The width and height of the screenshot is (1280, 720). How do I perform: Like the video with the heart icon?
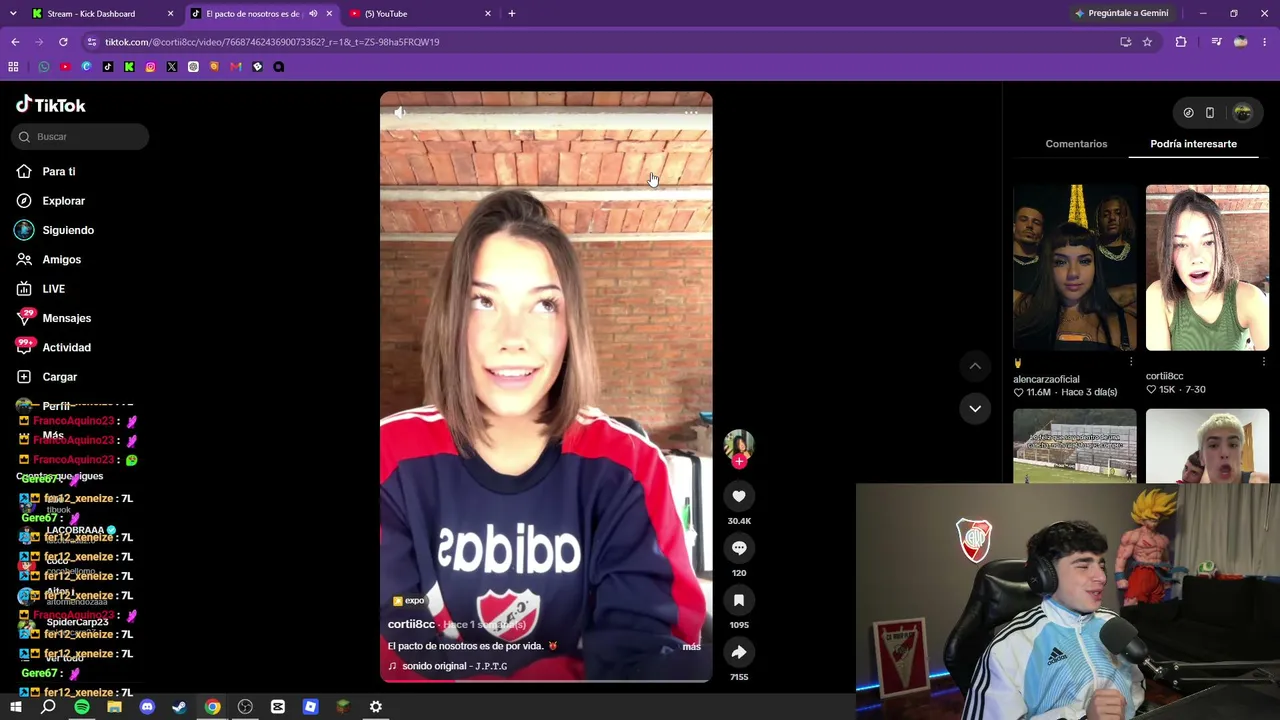click(x=739, y=496)
